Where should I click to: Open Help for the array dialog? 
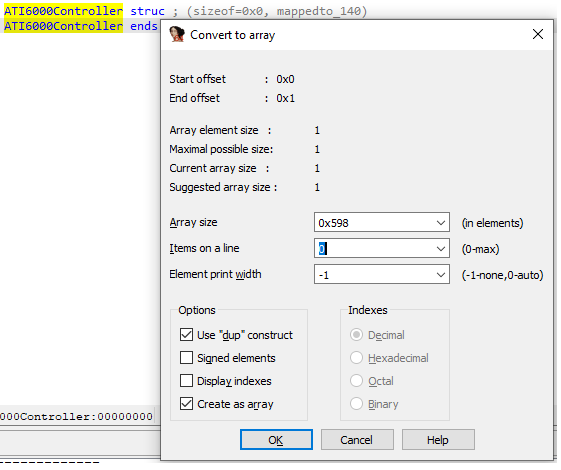click(x=438, y=440)
